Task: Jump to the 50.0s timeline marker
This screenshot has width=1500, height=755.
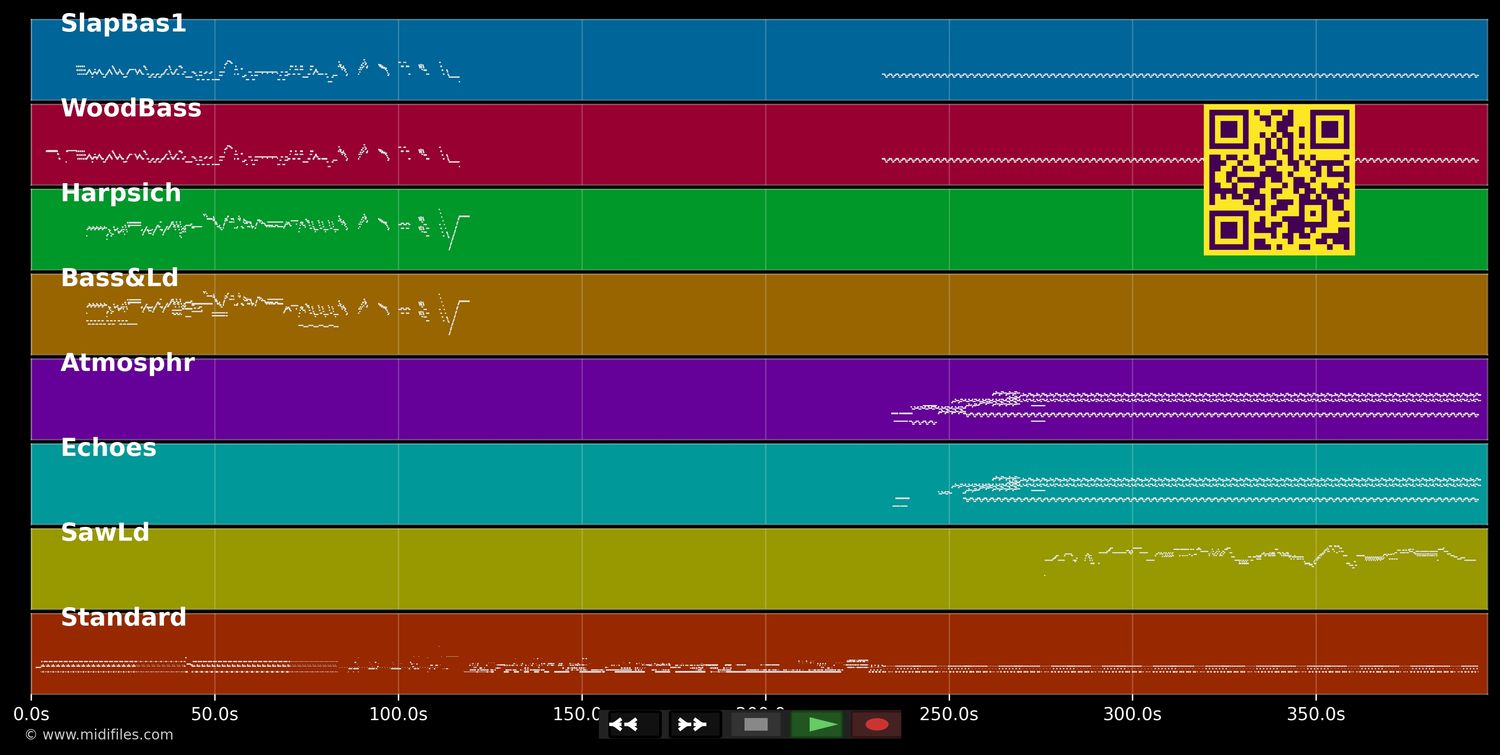Action: (x=214, y=714)
